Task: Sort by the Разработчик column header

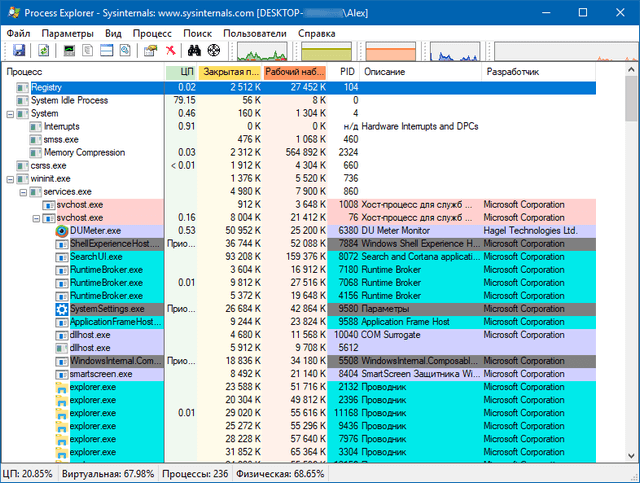Action: point(512,72)
